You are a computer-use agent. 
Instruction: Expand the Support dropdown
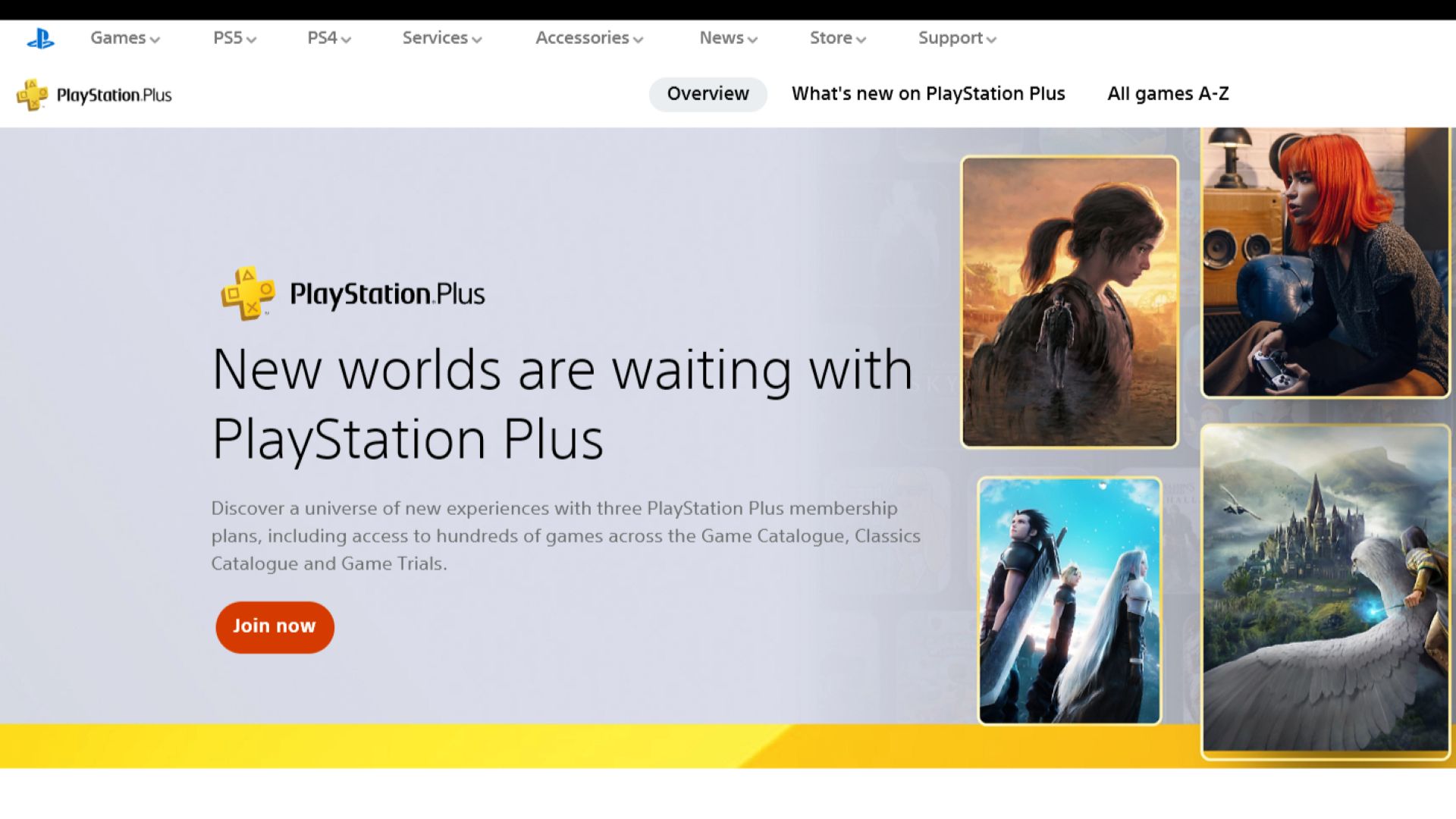click(x=957, y=38)
